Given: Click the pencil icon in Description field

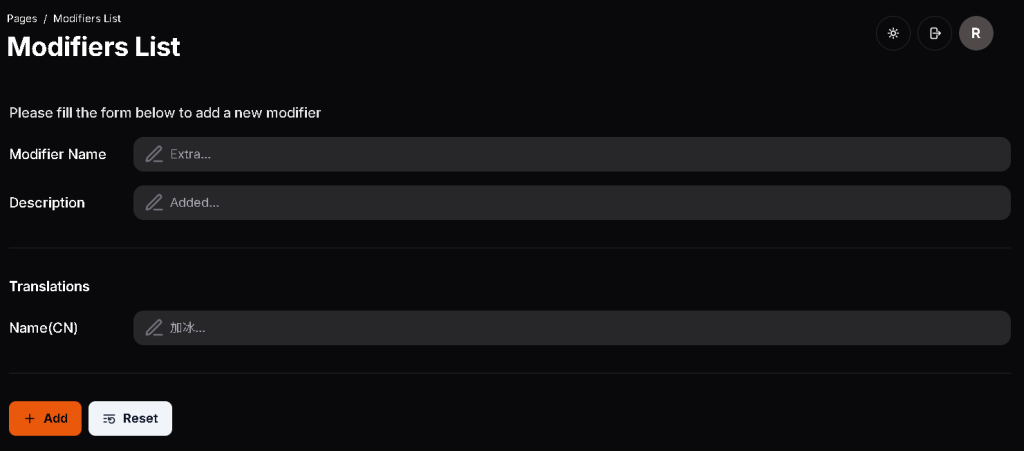Looking at the screenshot, I should pos(154,202).
